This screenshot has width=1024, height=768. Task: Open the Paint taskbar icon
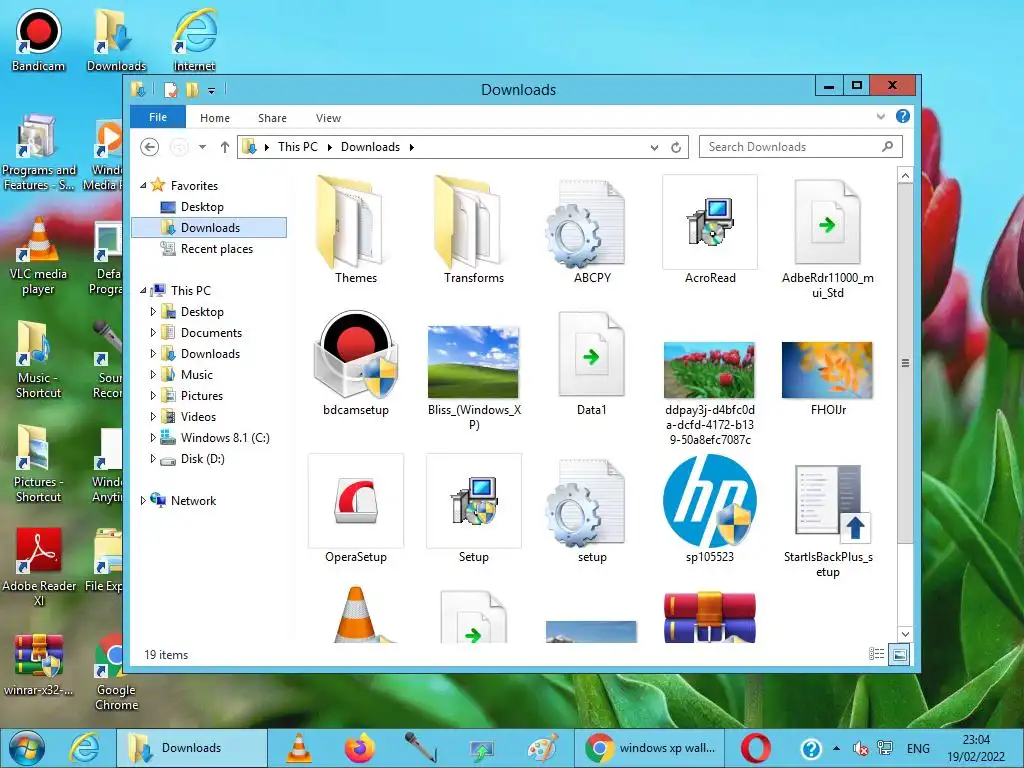(x=543, y=748)
